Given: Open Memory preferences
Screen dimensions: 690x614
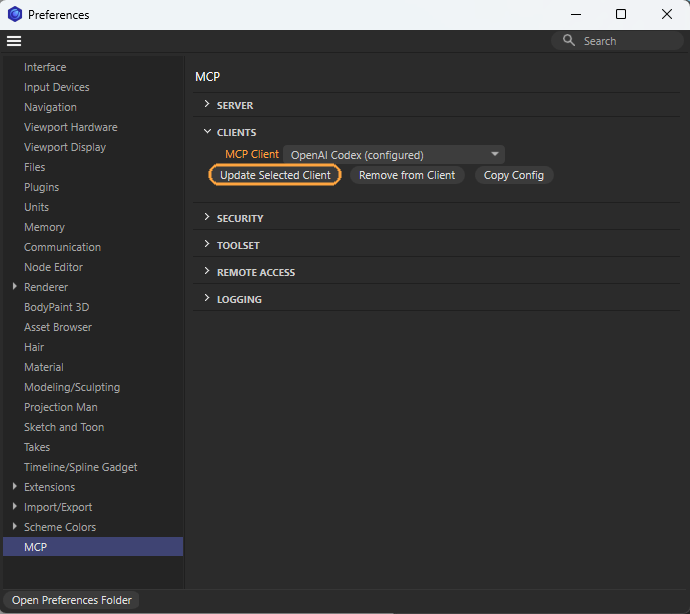Looking at the screenshot, I should click(x=44, y=227).
